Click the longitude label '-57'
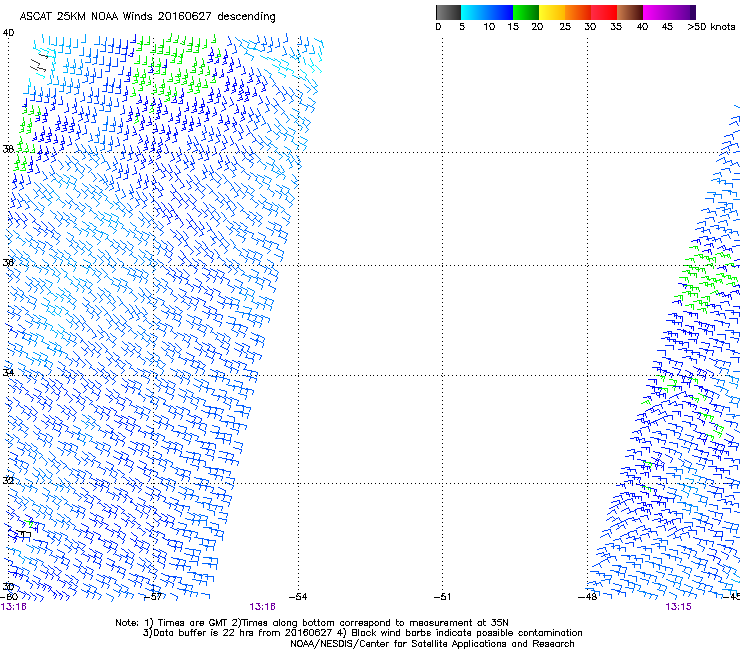 [x=153, y=597]
